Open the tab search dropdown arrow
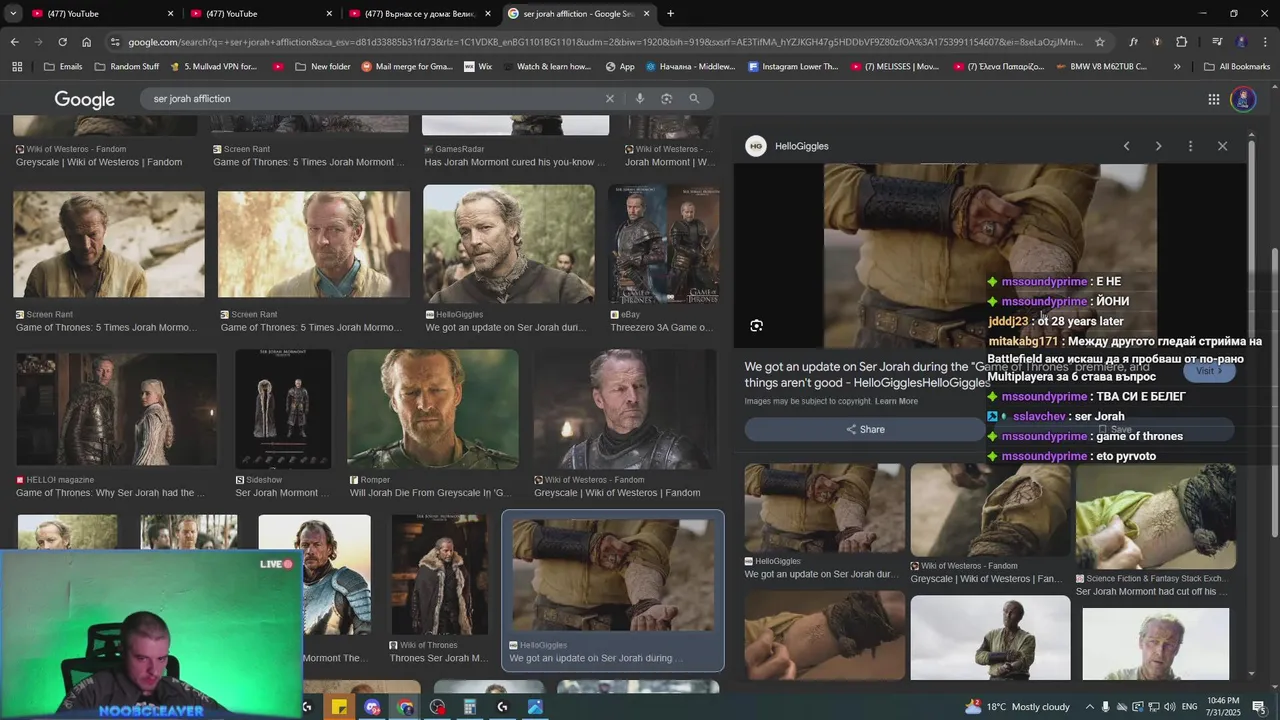Image resolution: width=1280 pixels, height=720 pixels. point(13,14)
